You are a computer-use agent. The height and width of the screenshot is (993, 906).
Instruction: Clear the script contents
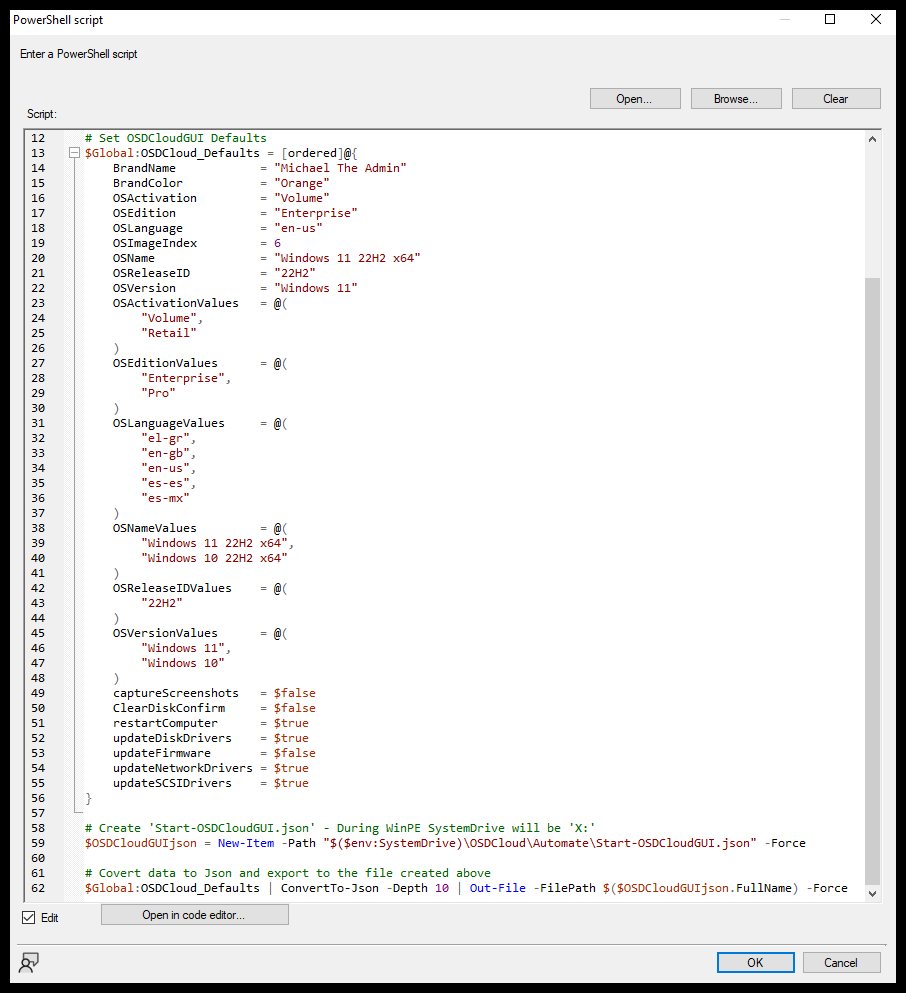[x=836, y=98]
